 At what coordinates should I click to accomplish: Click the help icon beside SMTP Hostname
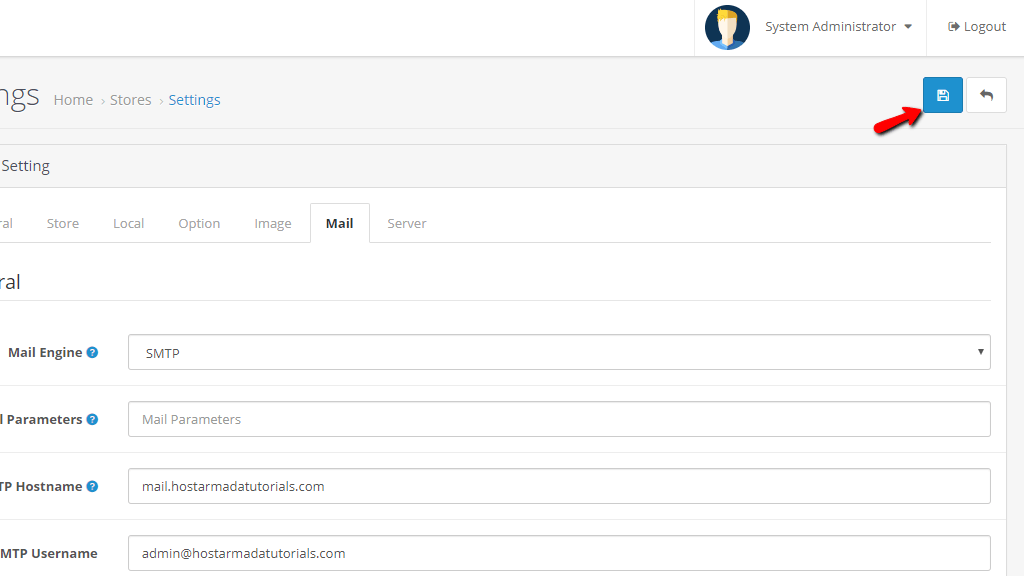[92, 487]
